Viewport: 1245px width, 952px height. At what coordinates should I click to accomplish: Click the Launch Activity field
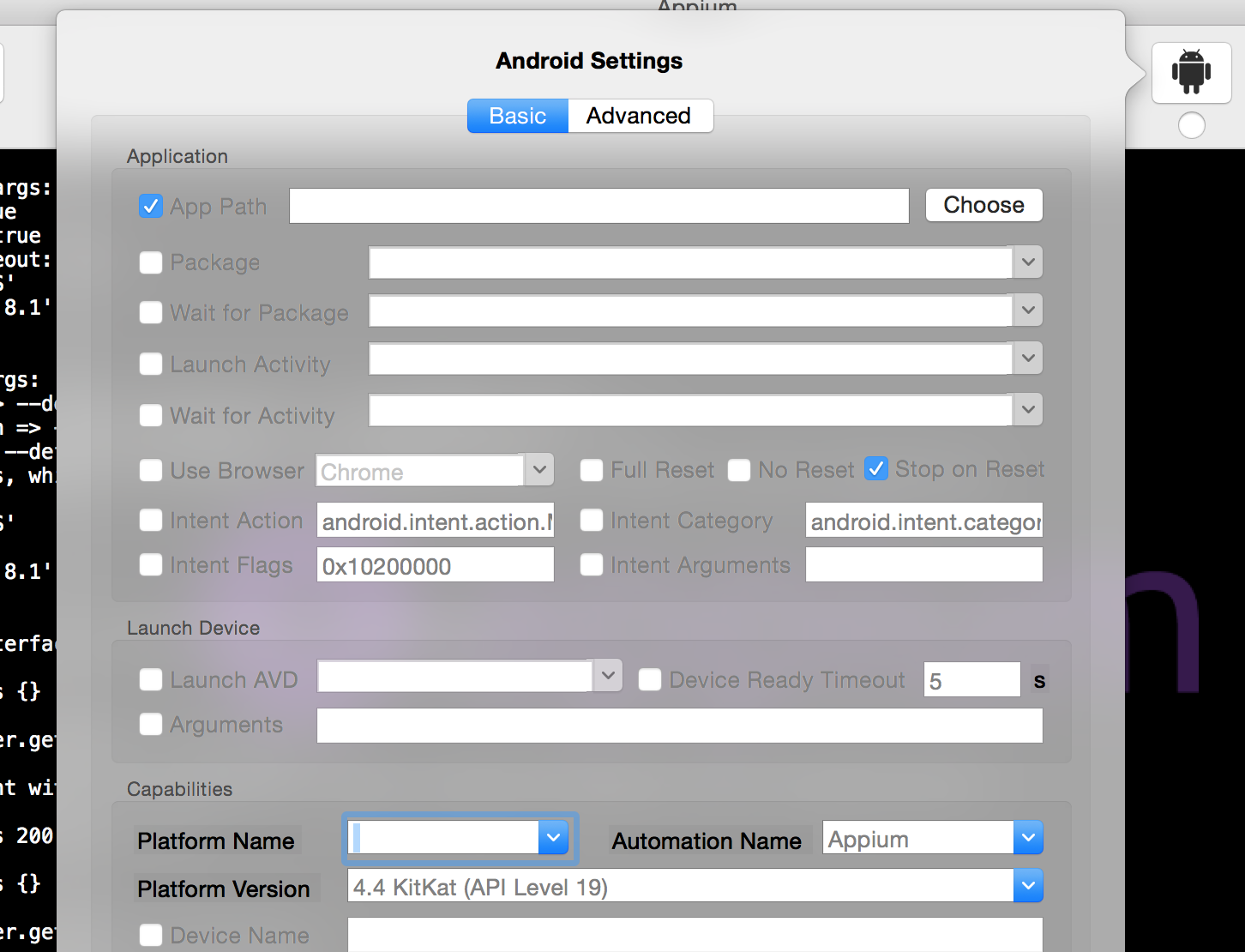click(x=691, y=359)
